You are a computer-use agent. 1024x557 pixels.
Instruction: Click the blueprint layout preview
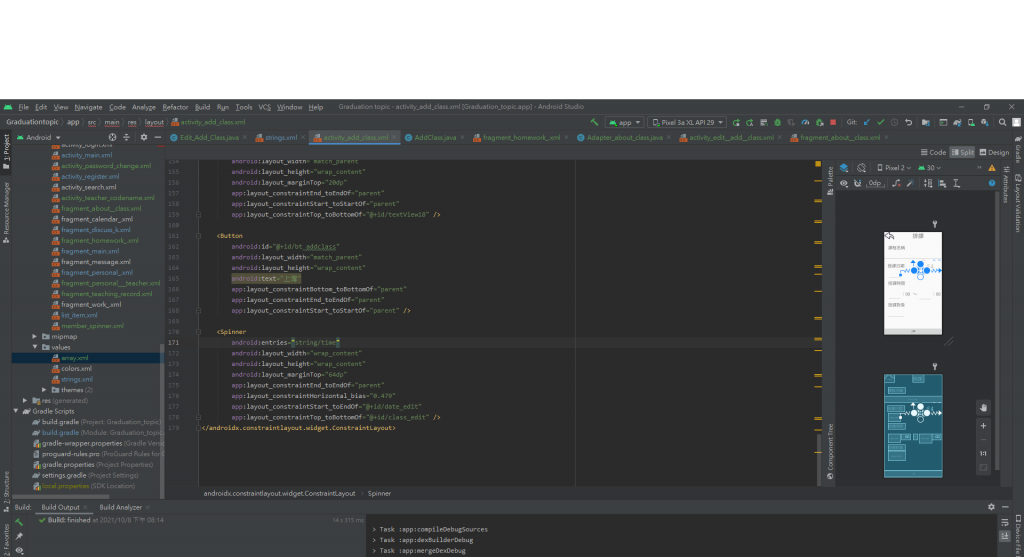coord(913,426)
